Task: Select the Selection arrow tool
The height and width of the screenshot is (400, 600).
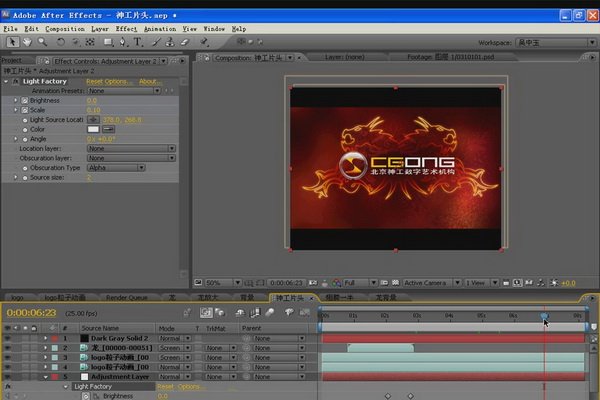Action: click(11, 42)
